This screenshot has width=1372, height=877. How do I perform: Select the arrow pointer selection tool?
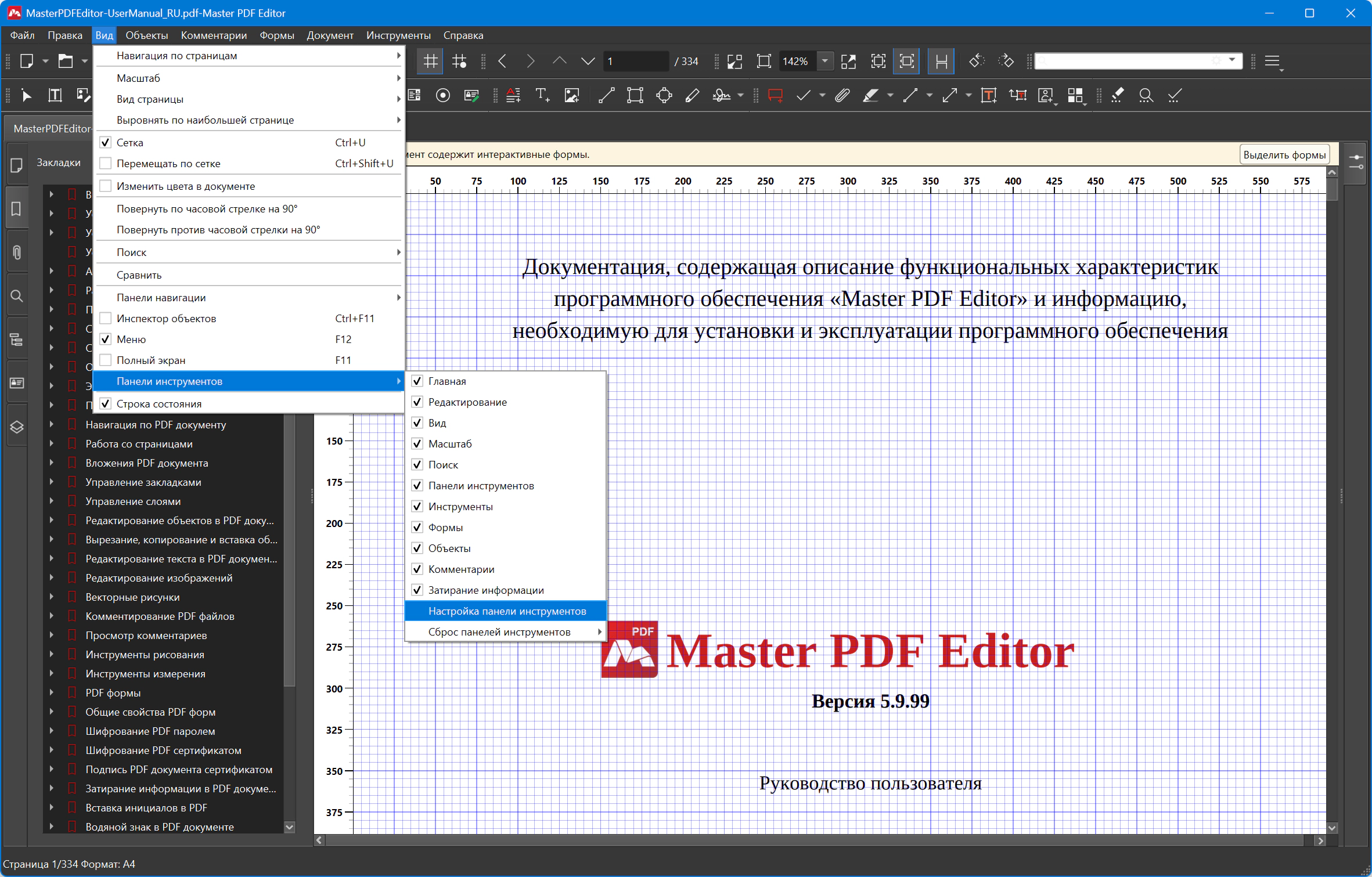[26, 95]
